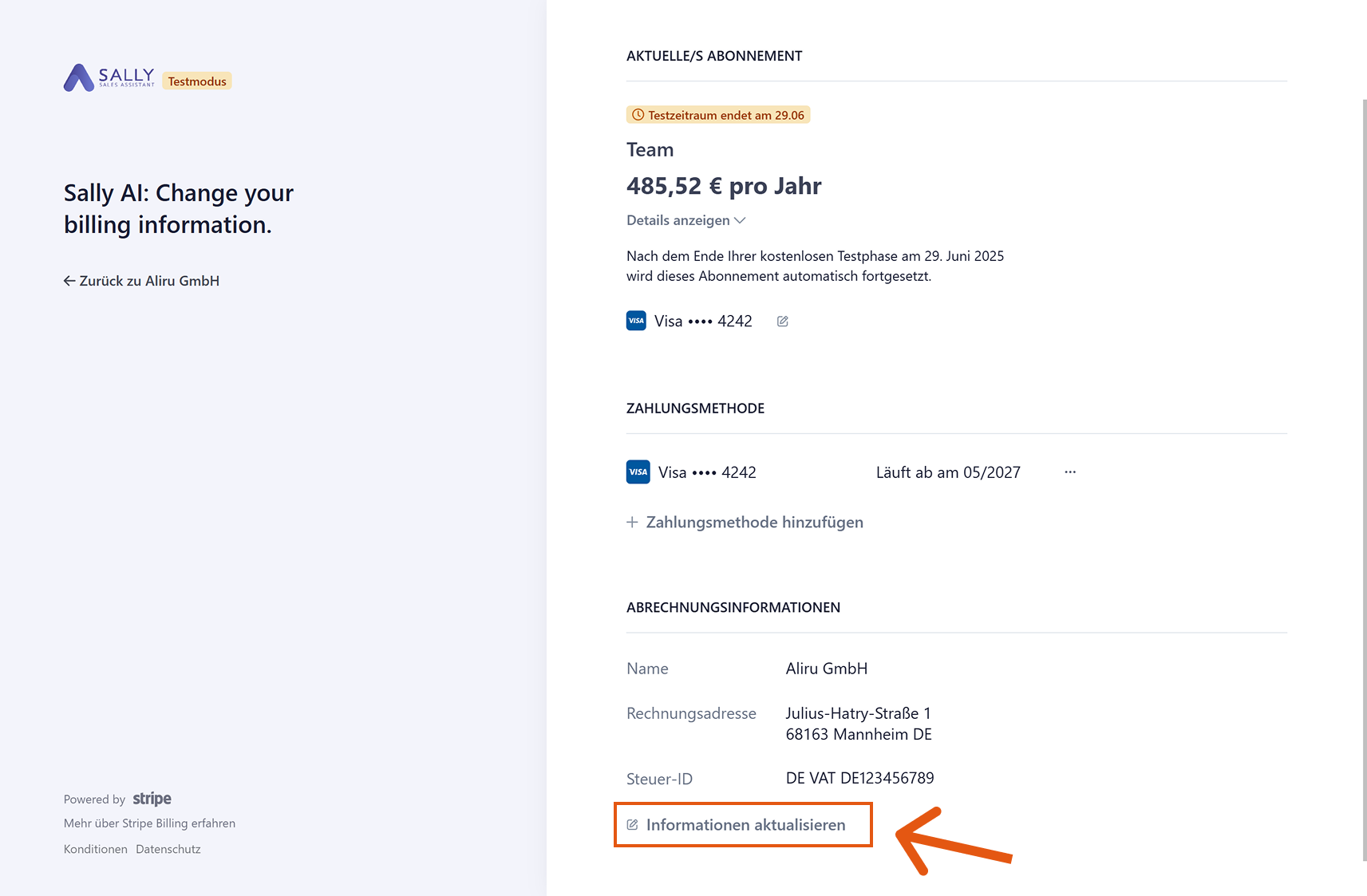This screenshot has width=1367, height=896.
Task: Click the Steuer-ID label
Action: tap(660, 779)
